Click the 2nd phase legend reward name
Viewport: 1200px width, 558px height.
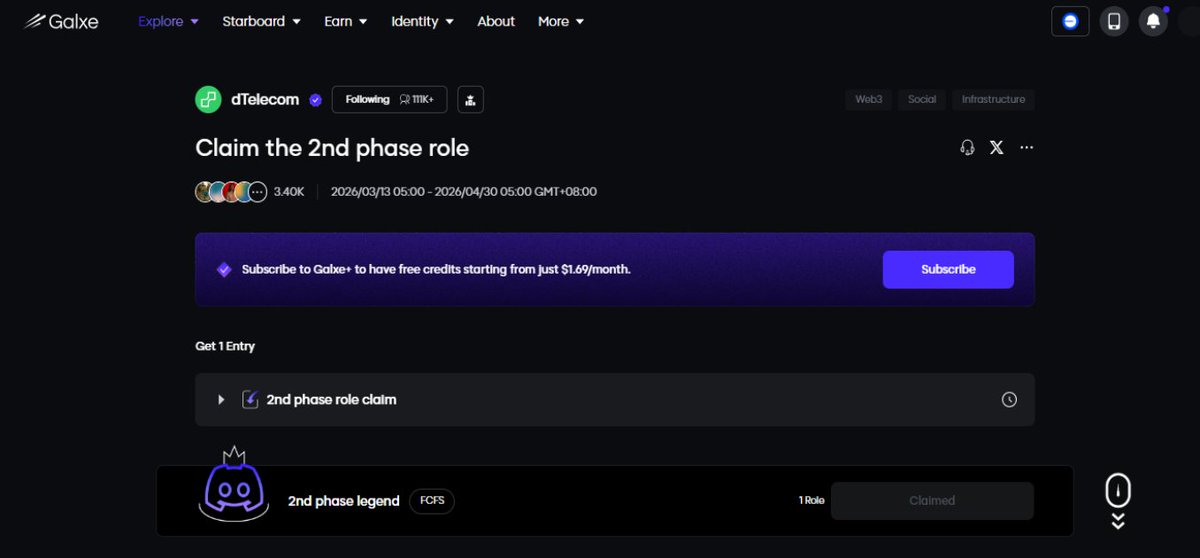click(x=344, y=501)
